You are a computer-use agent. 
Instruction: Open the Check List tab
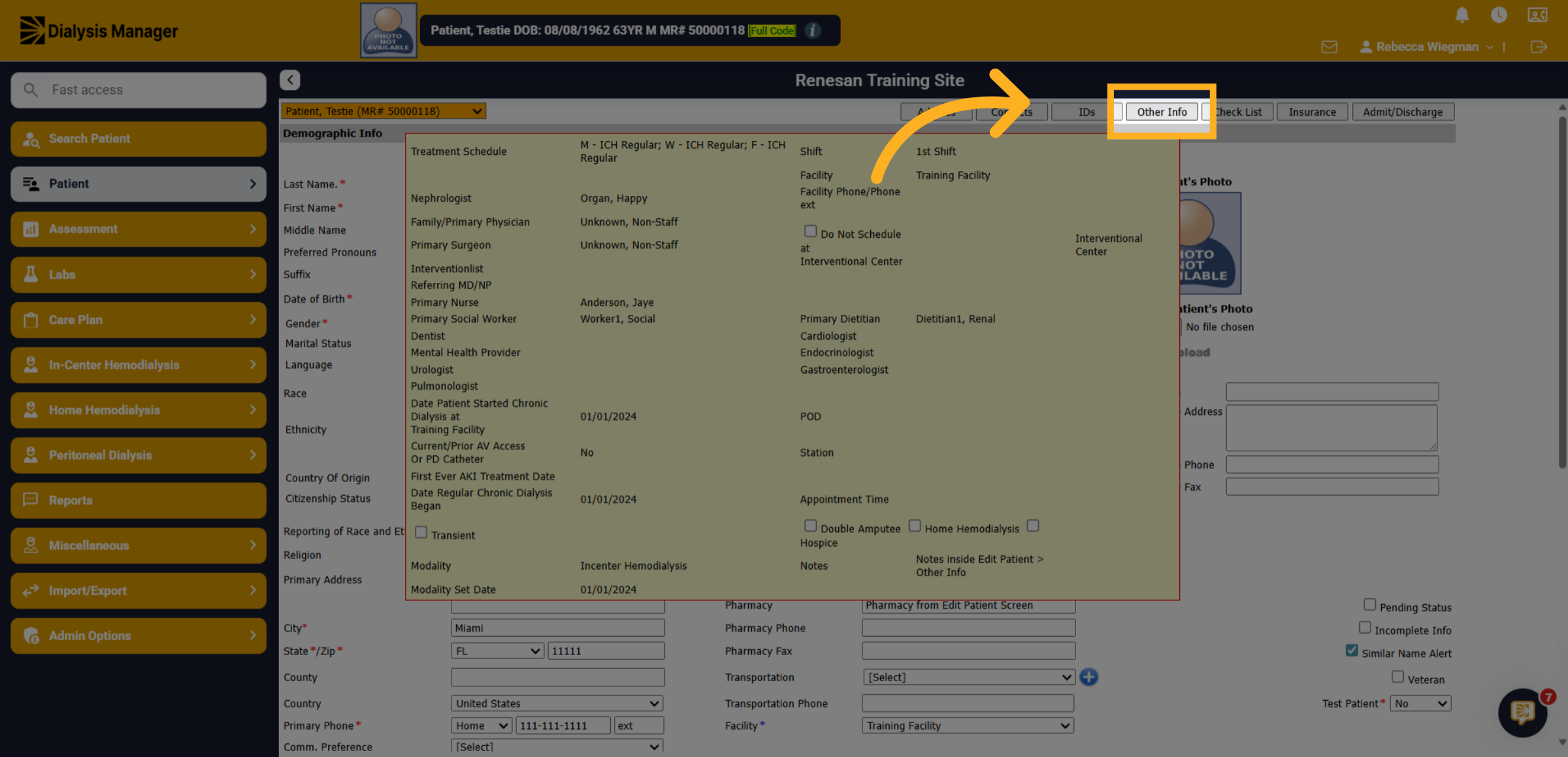(1238, 112)
